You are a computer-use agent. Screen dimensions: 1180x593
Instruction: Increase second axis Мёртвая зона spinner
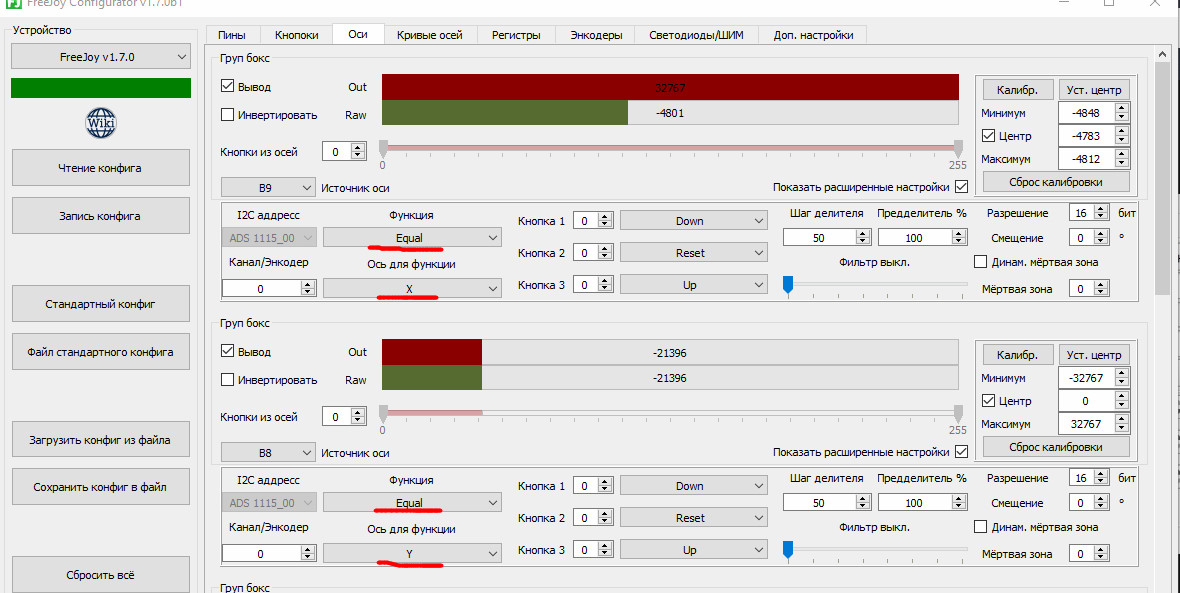[1101, 549]
